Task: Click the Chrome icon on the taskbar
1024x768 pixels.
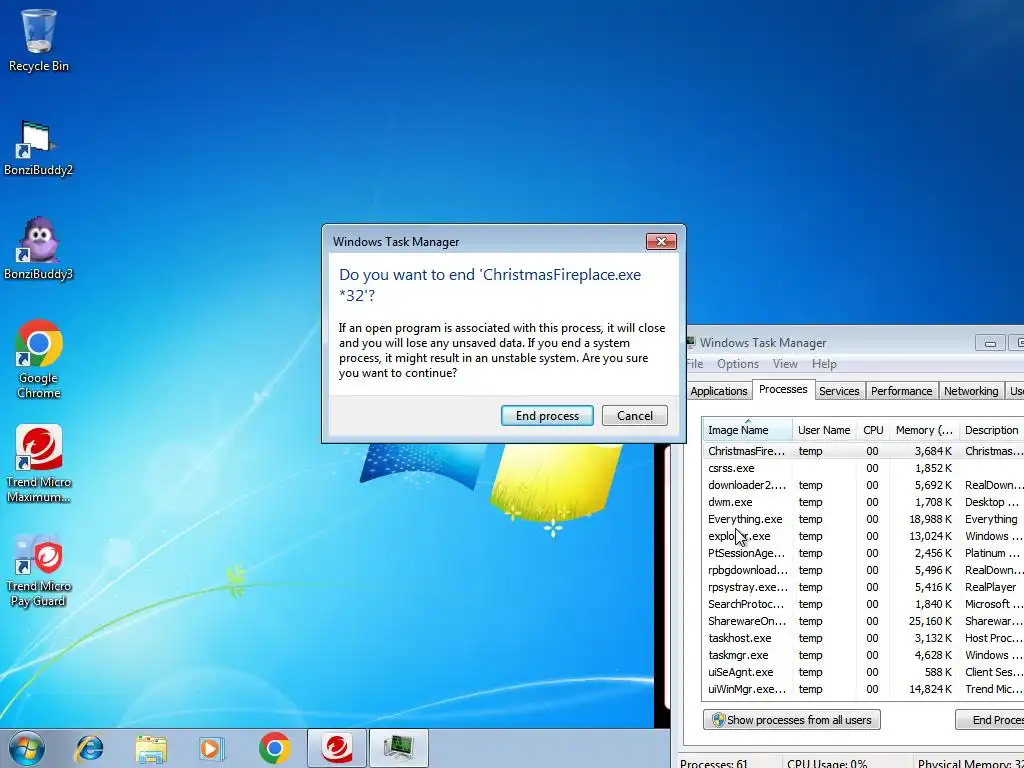Action: click(x=274, y=748)
